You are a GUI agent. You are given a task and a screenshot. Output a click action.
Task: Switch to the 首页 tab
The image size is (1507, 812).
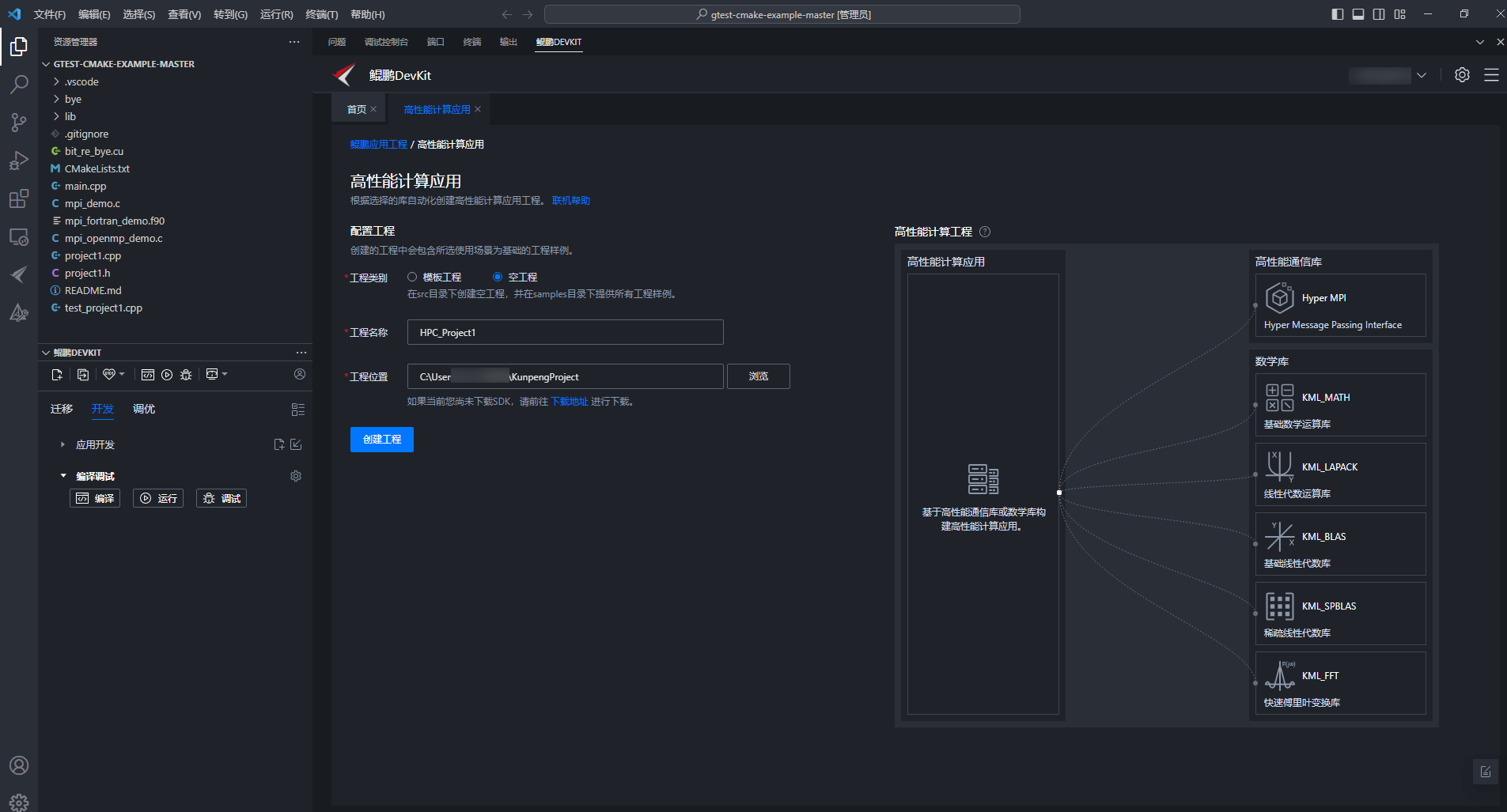point(357,109)
